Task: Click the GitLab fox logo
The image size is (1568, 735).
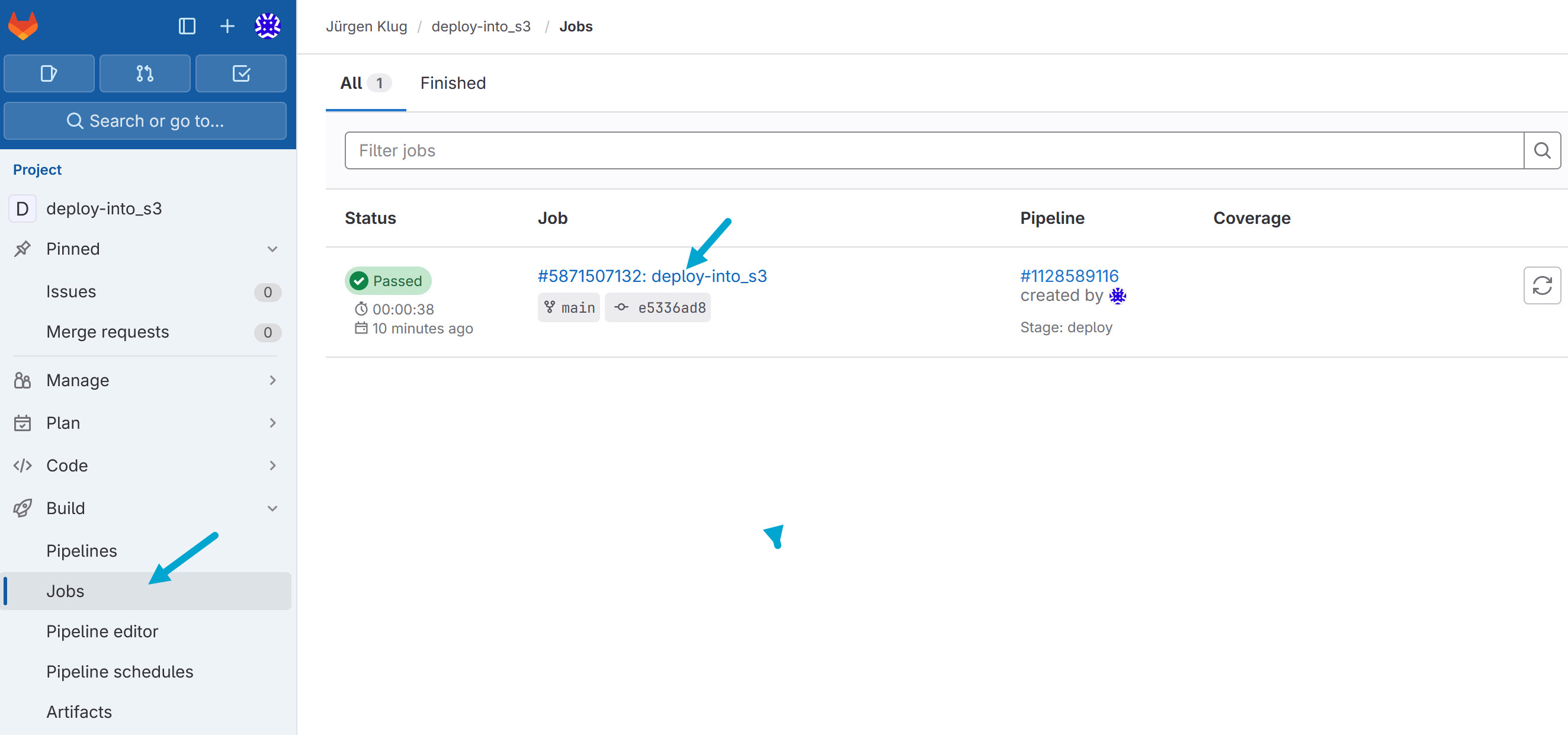Action: (x=23, y=25)
